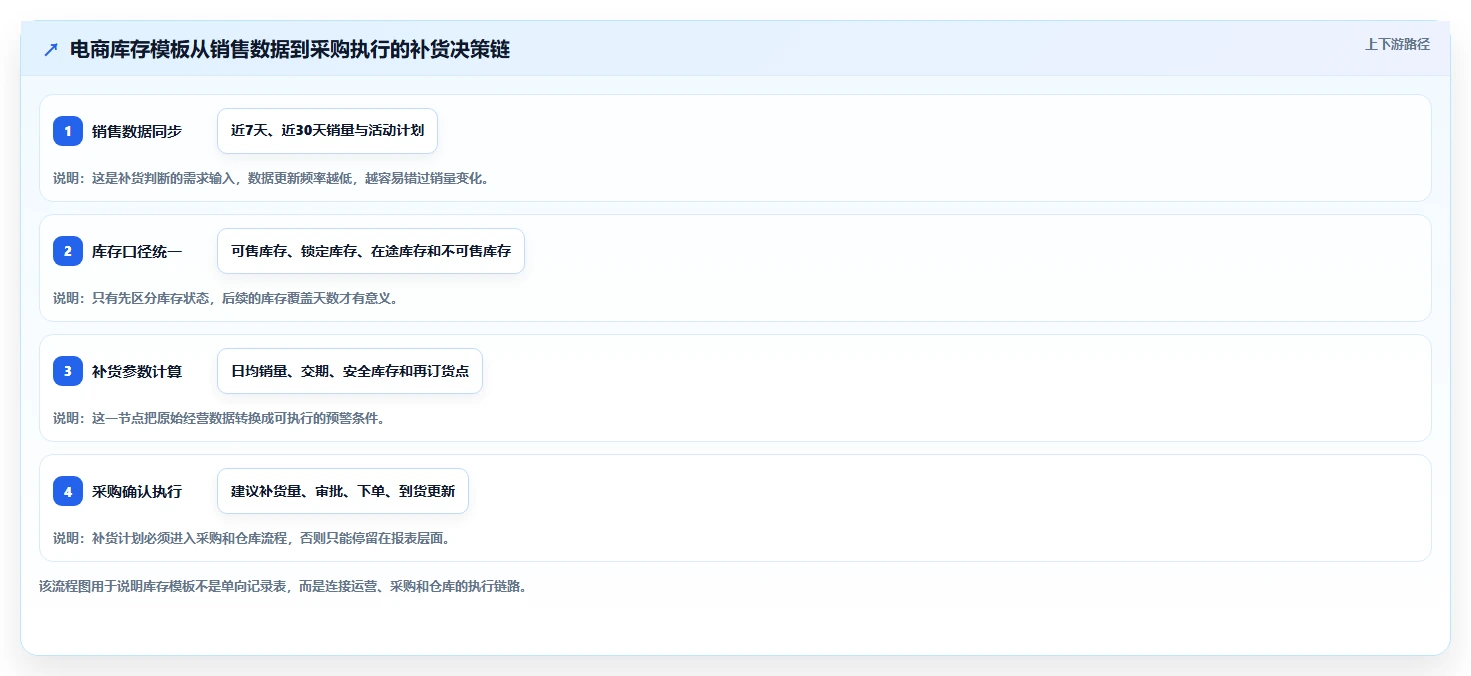The image size is (1471, 676).
Task: Click the footer sentence starting 该流程图用于说明
Action: coord(283,586)
